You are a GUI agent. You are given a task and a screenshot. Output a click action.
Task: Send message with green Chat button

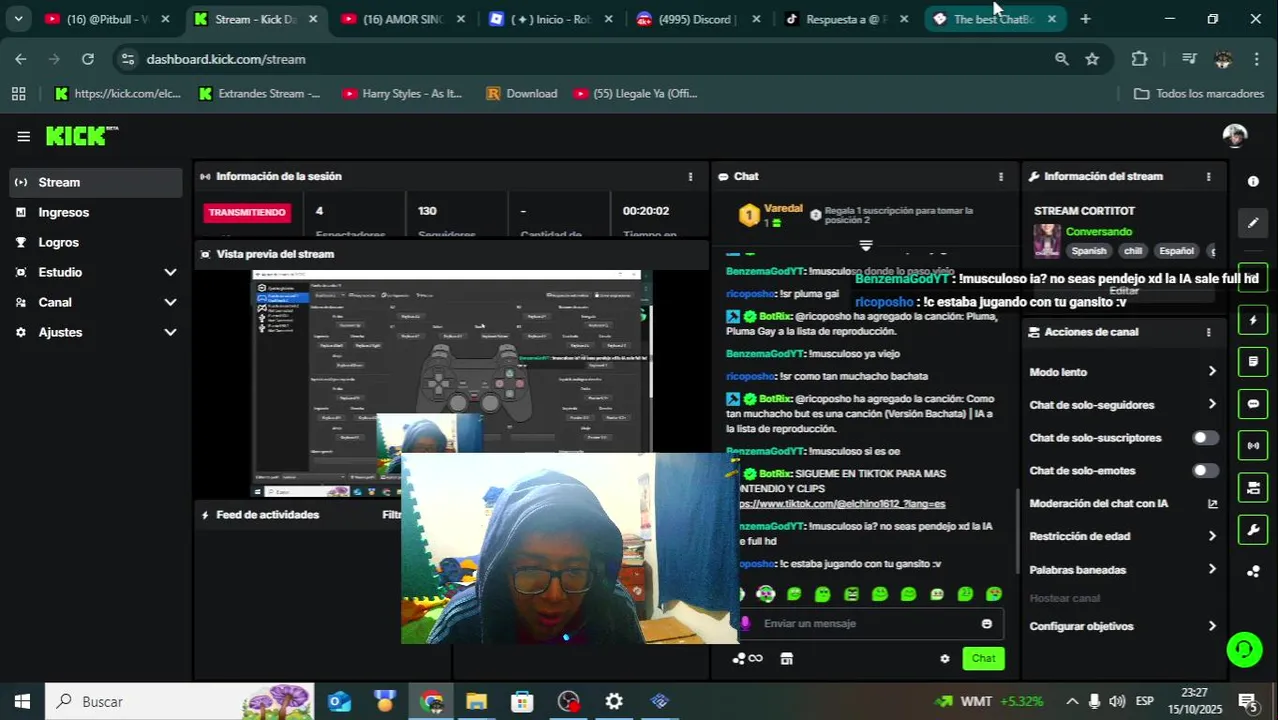[984, 658]
